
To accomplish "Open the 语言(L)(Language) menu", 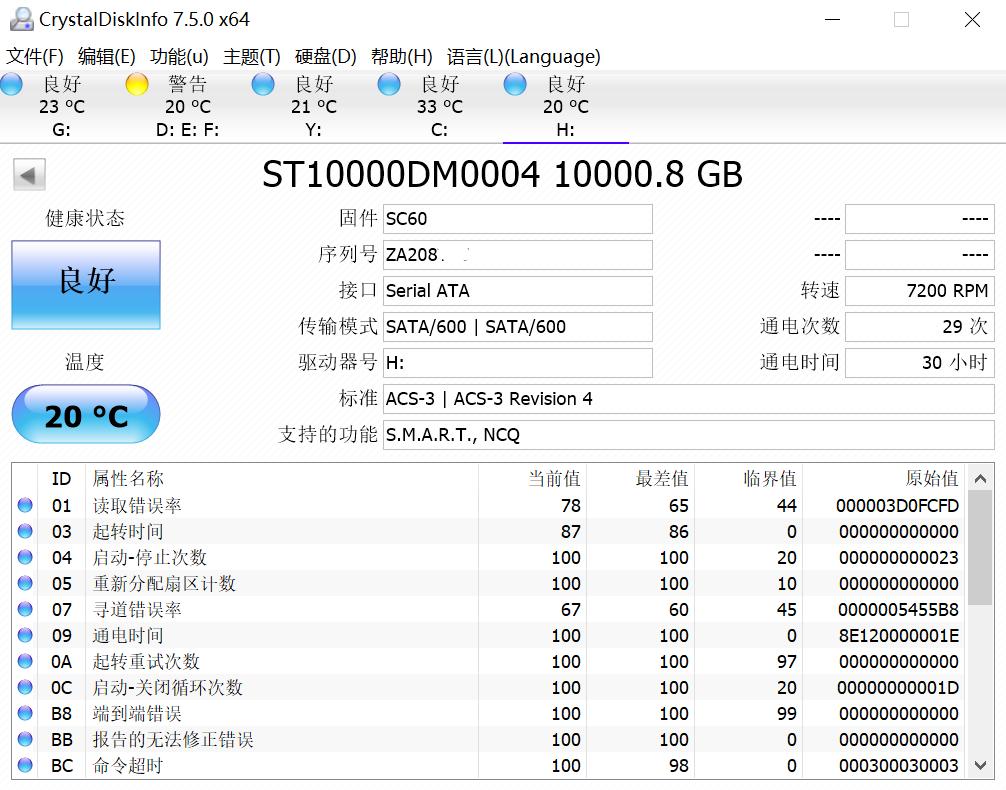I will click(x=524, y=56).
